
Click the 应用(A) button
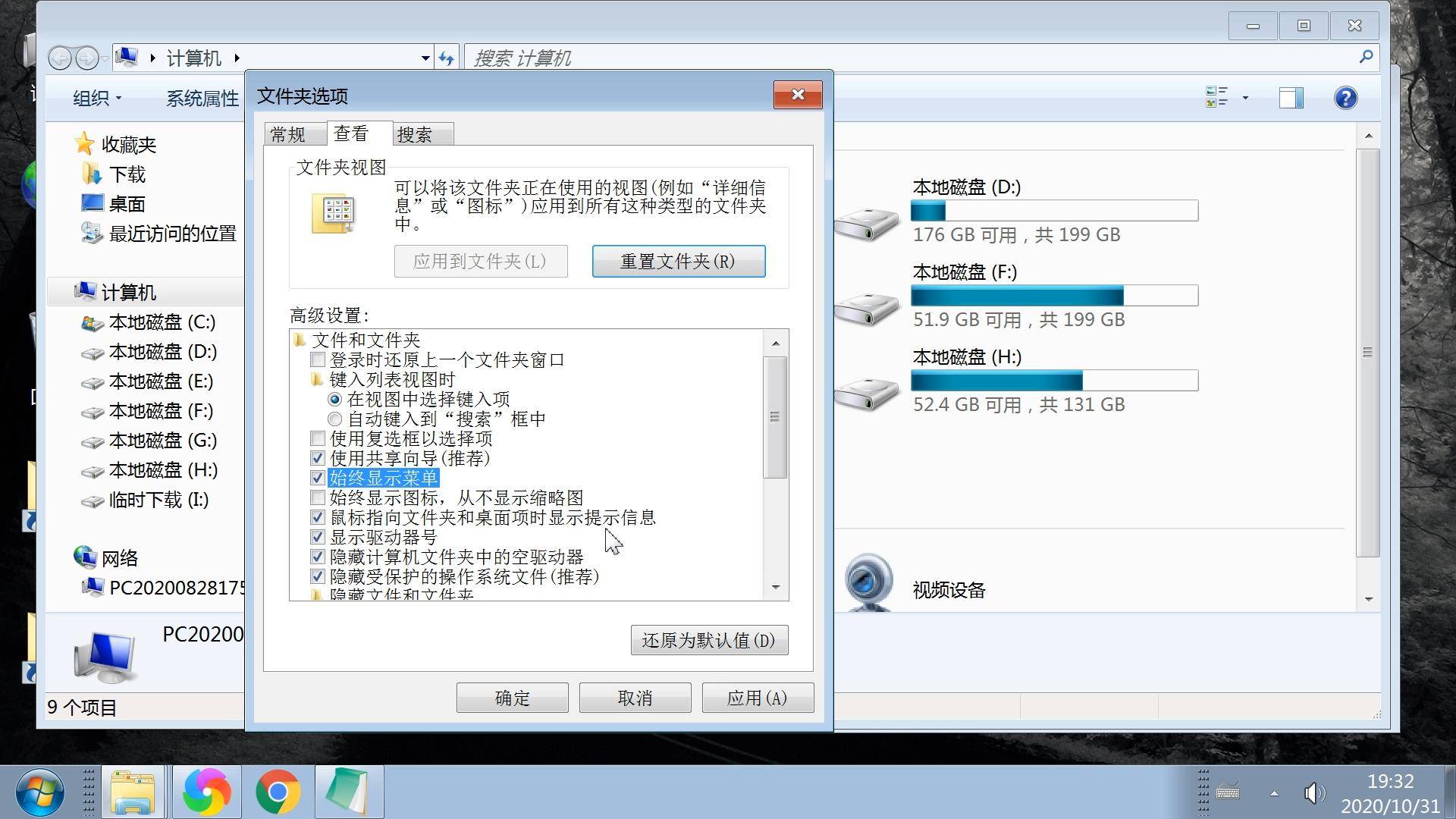click(757, 698)
